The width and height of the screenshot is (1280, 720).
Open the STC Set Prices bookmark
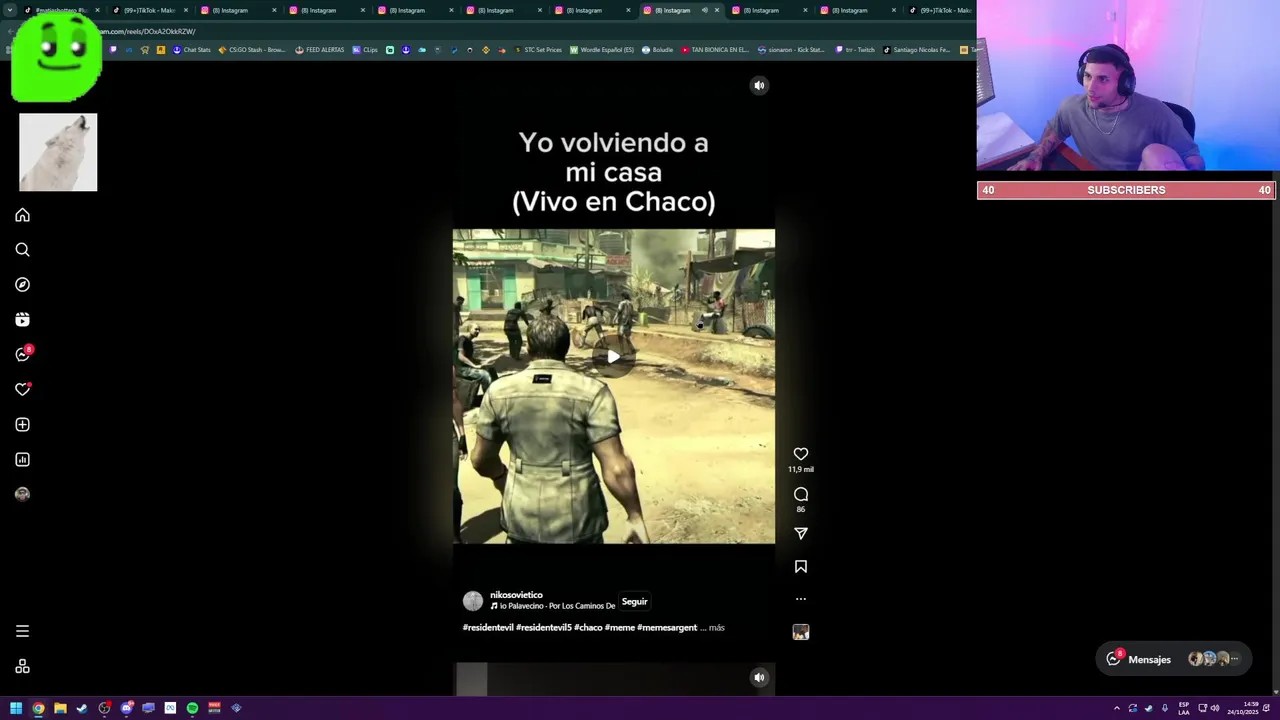(x=538, y=50)
